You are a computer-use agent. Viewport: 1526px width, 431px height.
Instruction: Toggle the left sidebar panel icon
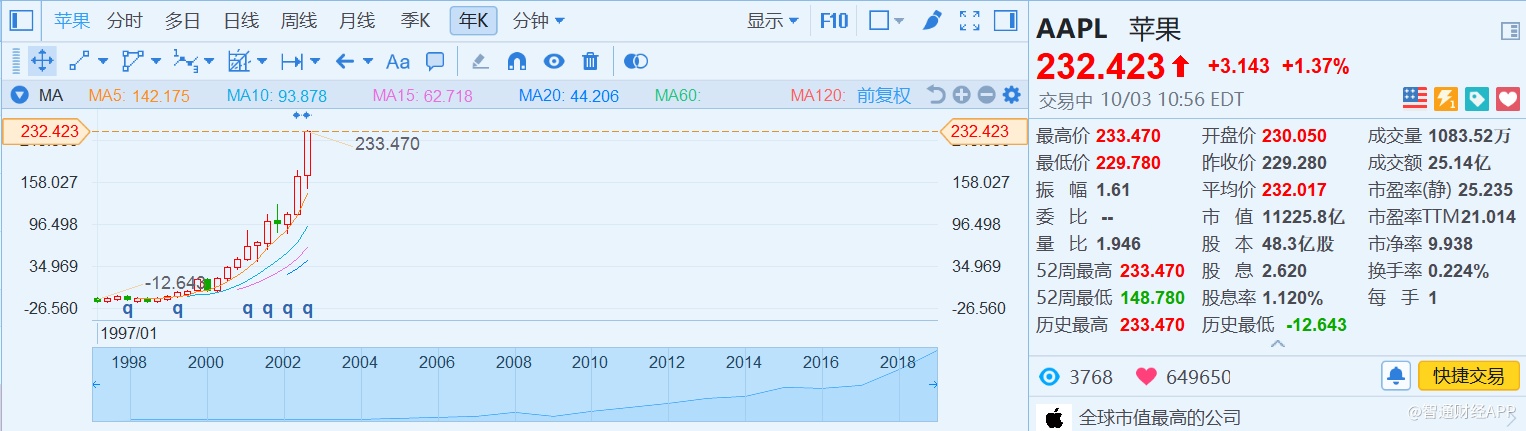21,20
